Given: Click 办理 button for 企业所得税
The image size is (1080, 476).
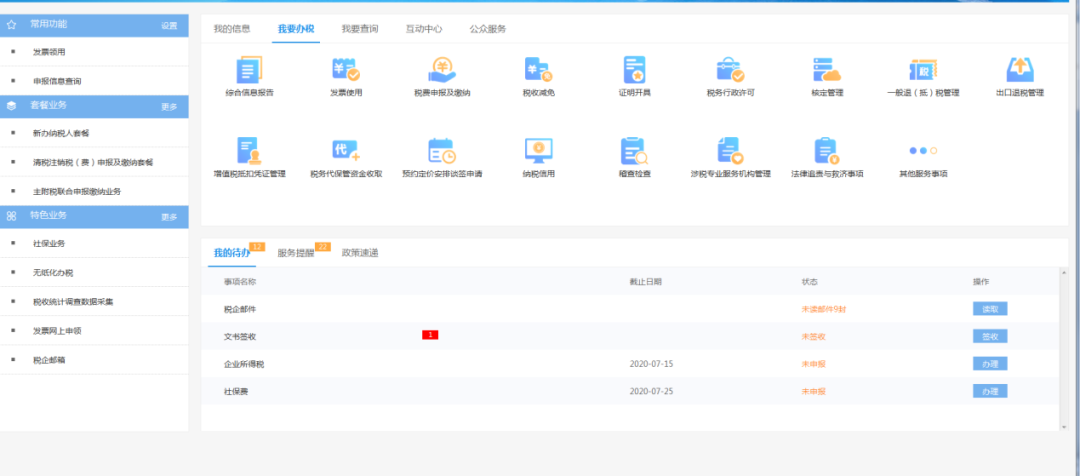Looking at the screenshot, I should point(990,364).
